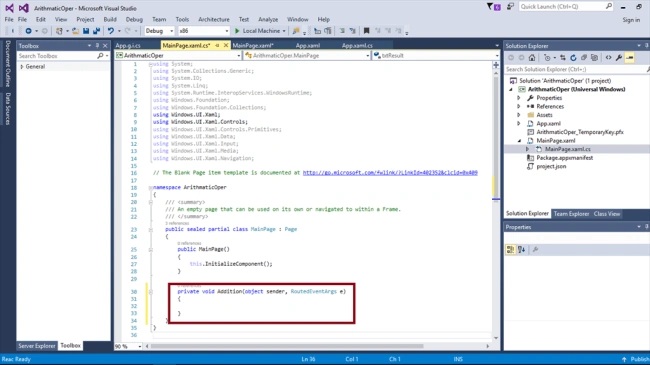This screenshot has height=365, width=650.
Task: Click the Navigate Backward toolbar icon
Action: (28, 31)
